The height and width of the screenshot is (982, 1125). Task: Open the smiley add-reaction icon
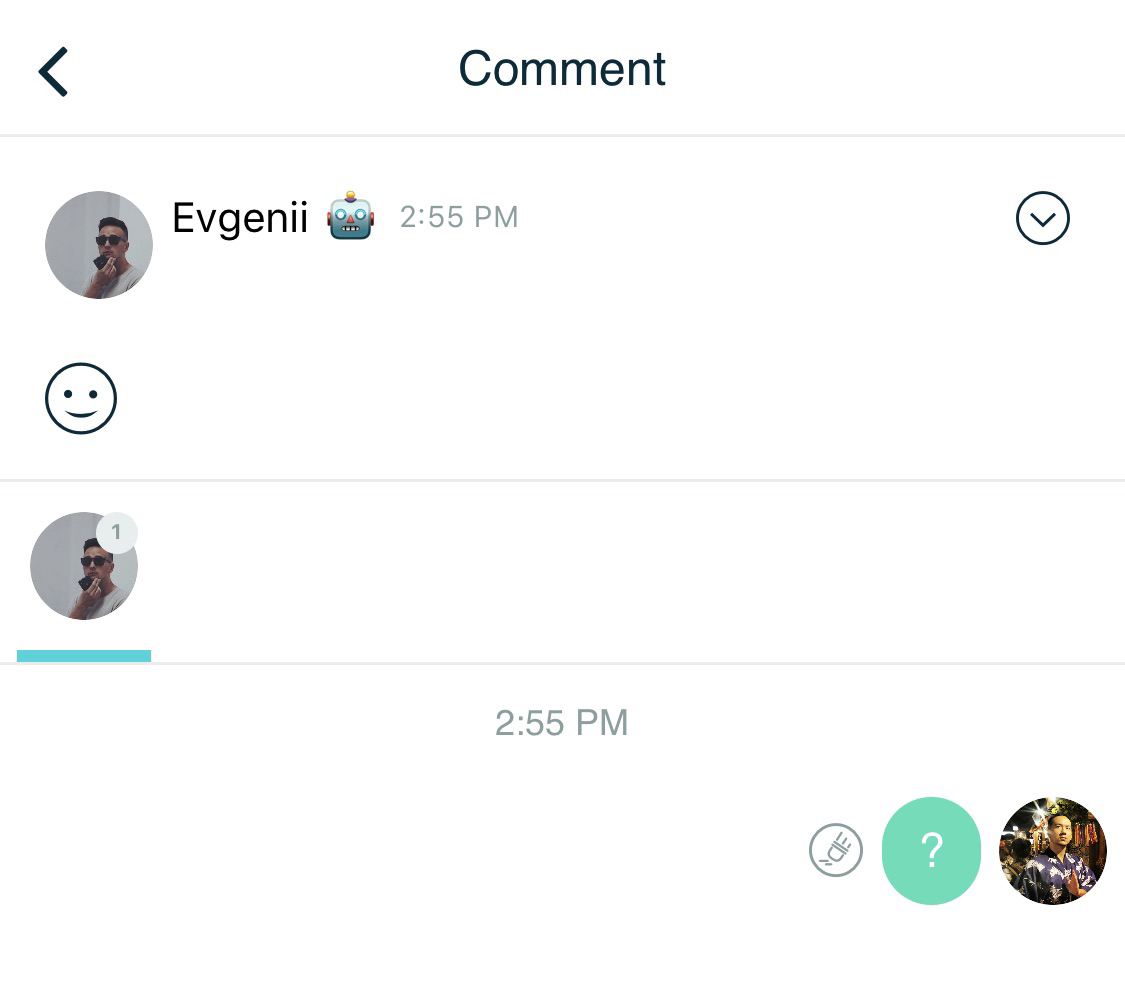(x=81, y=398)
